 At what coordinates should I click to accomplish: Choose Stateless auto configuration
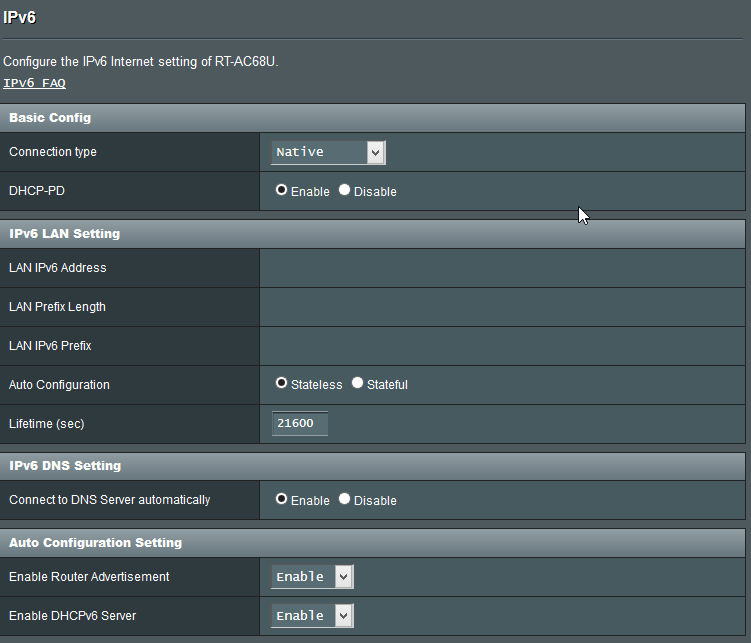(281, 383)
